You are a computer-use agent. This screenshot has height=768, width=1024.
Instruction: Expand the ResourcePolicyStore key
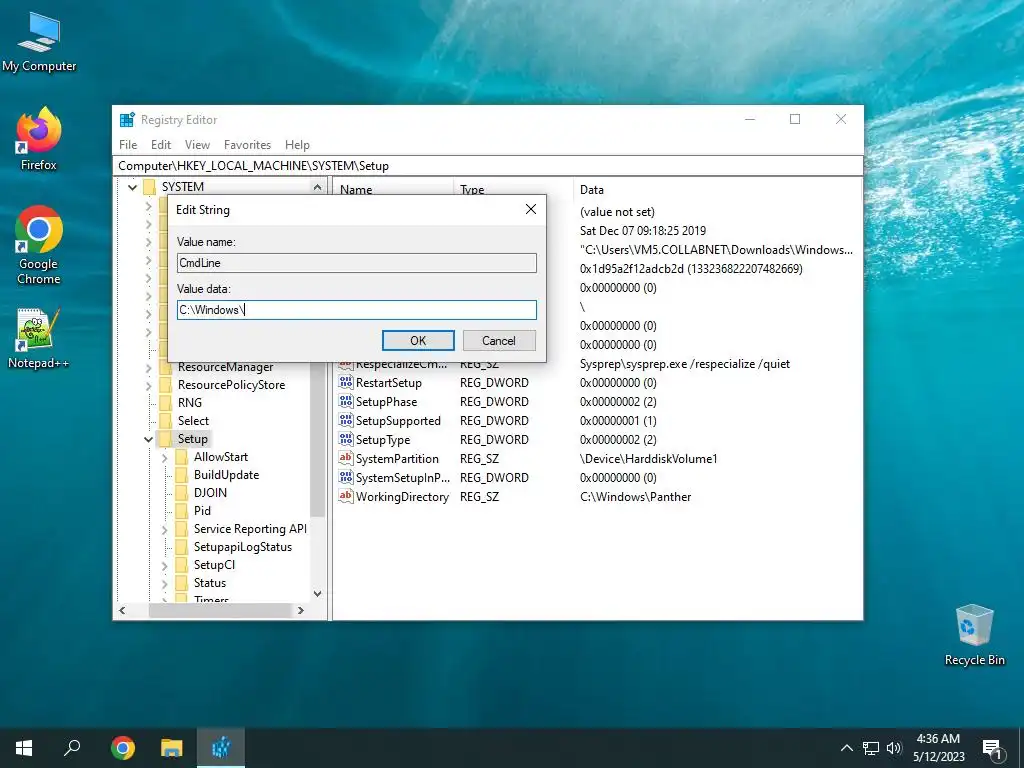pos(148,385)
